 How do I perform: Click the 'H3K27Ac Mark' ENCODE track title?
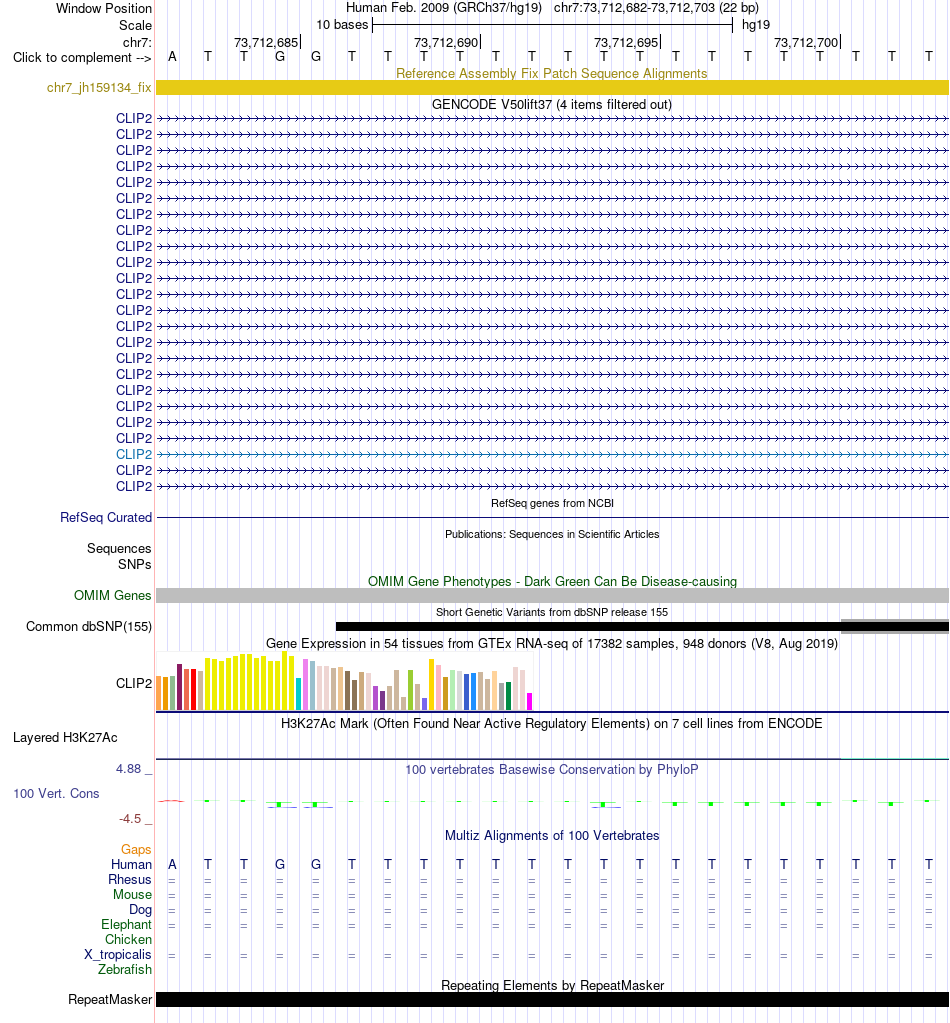552,724
